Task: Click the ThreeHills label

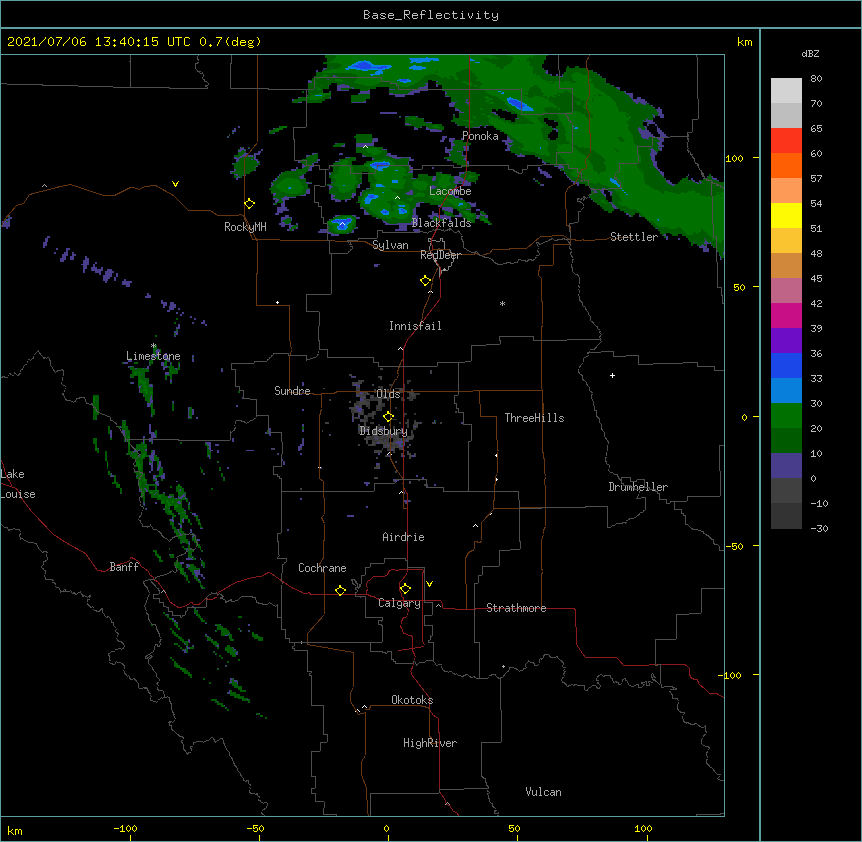Action: (534, 418)
